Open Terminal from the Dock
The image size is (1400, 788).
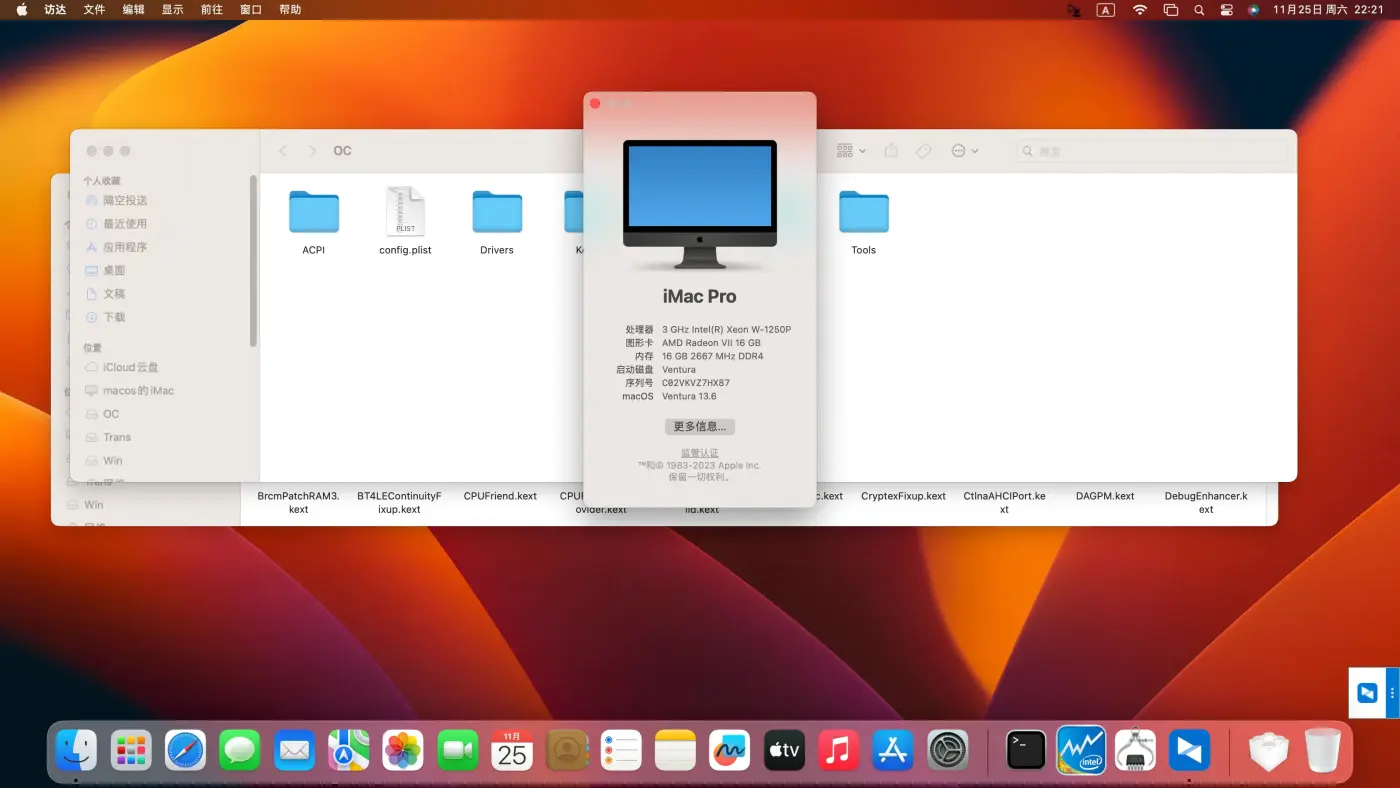[x=1026, y=750]
